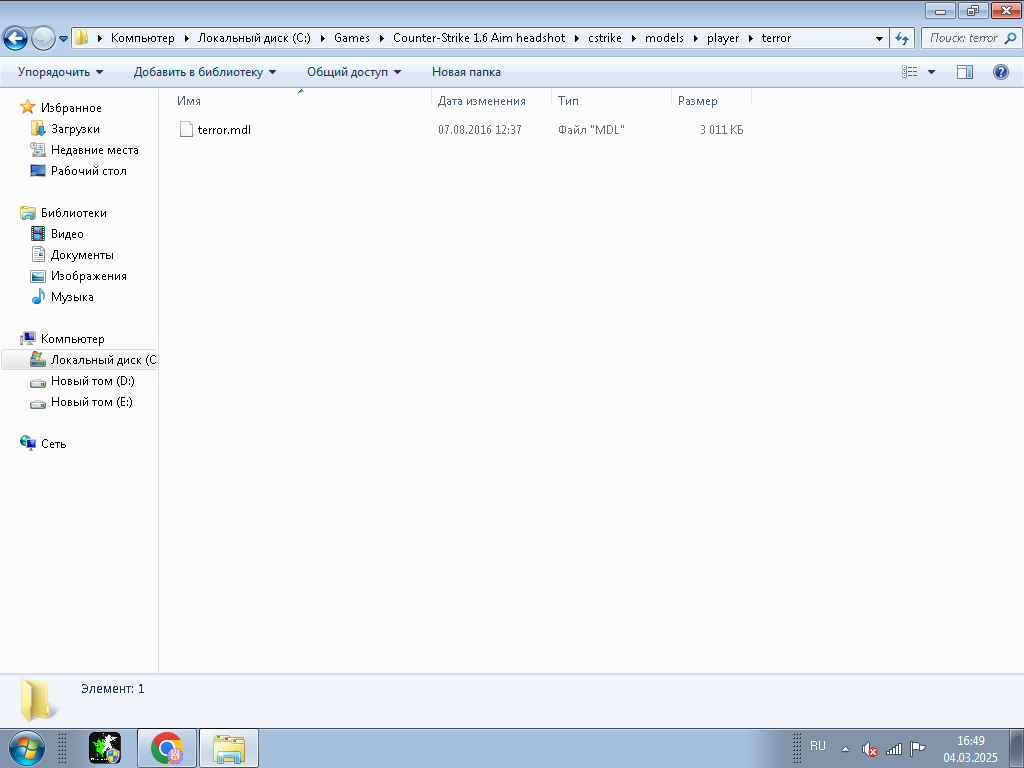The width and height of the screenshot is (1024, 768).
Task: Open the Изображения library
Action: click(89, 276)
